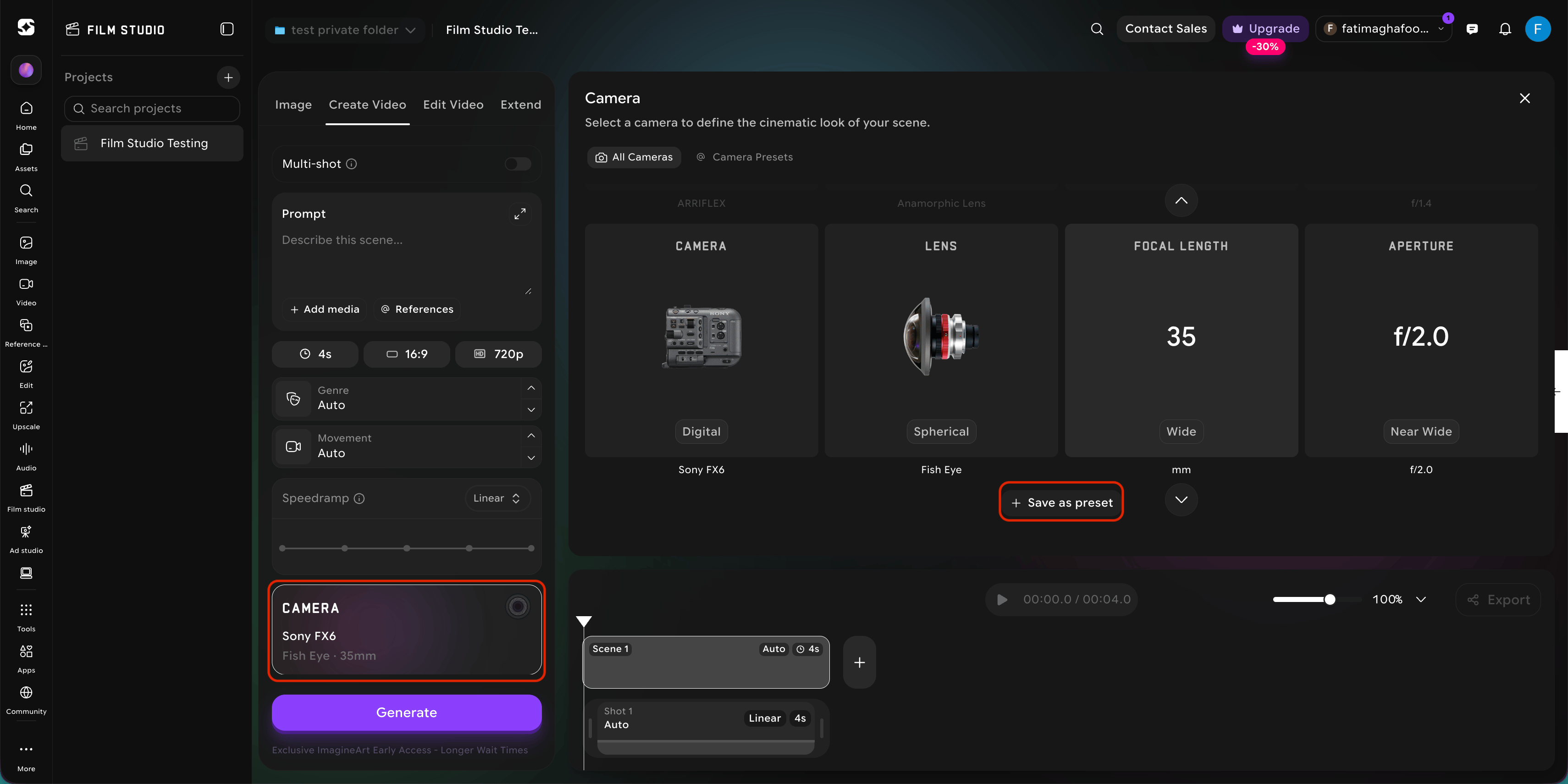This screenshot has width=1568, height=784.
Task: Show the Multi-shot info tooltip
Action: coord(351,164)
